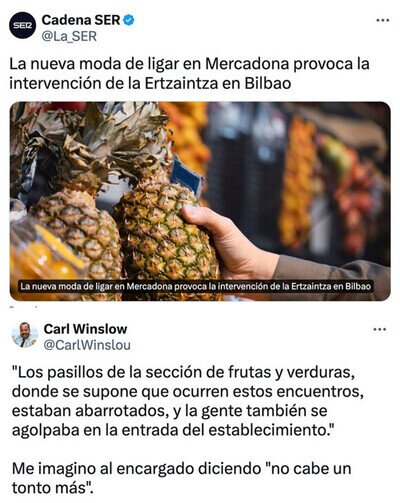
Task: Visit the @La_SER handle
Action: [x=69, y=36]
